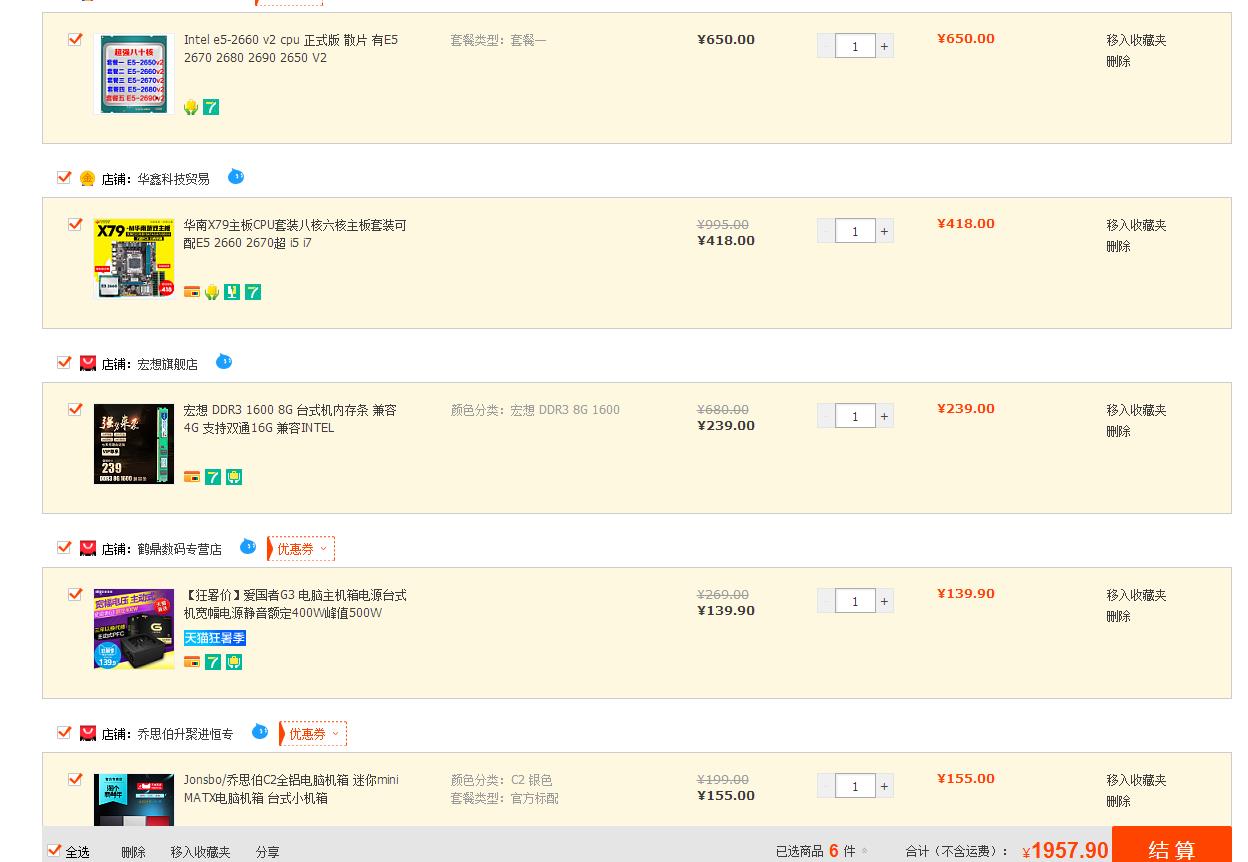Toggle the 全选 select-all checkbox

pyautogui.click(x=54, y=851)
